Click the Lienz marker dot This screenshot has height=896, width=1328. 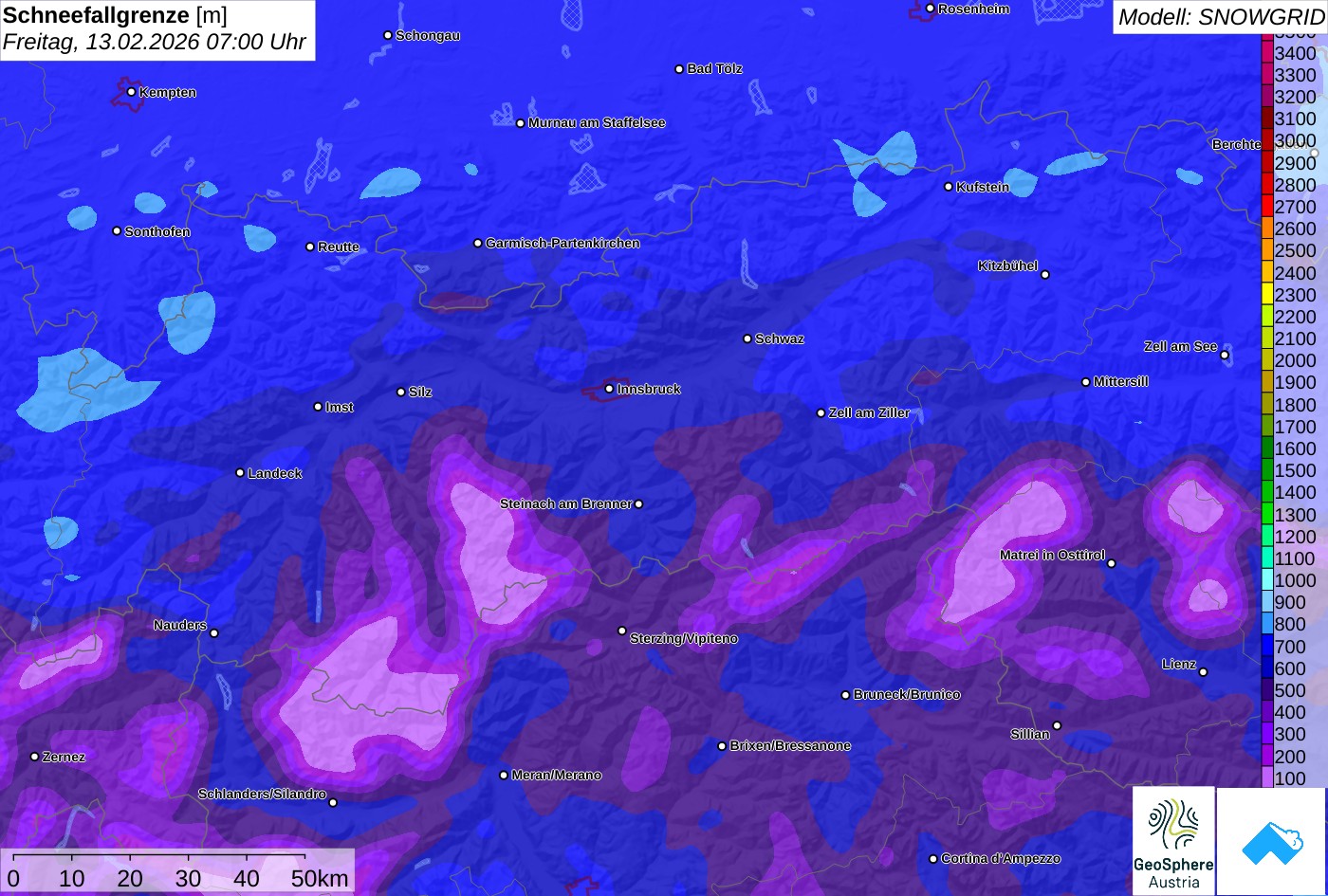tap(1203, 672)
